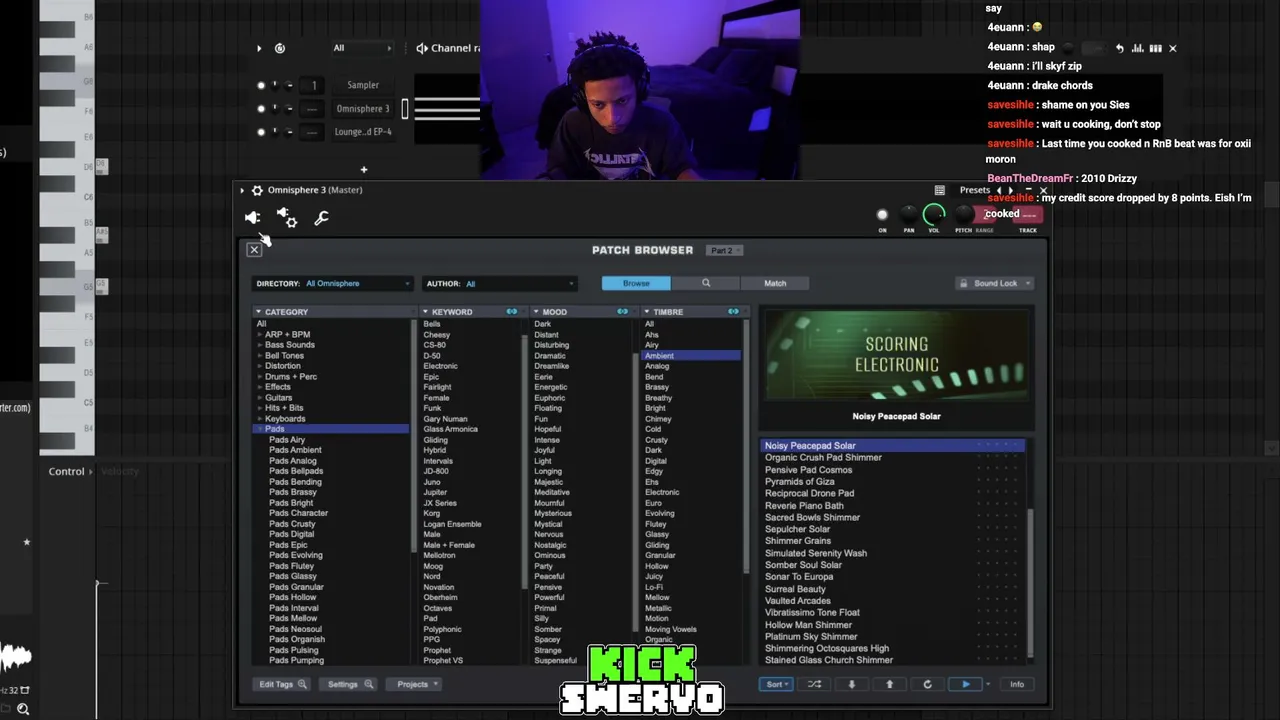Load the Reverie Piano Bath patch

804,505
